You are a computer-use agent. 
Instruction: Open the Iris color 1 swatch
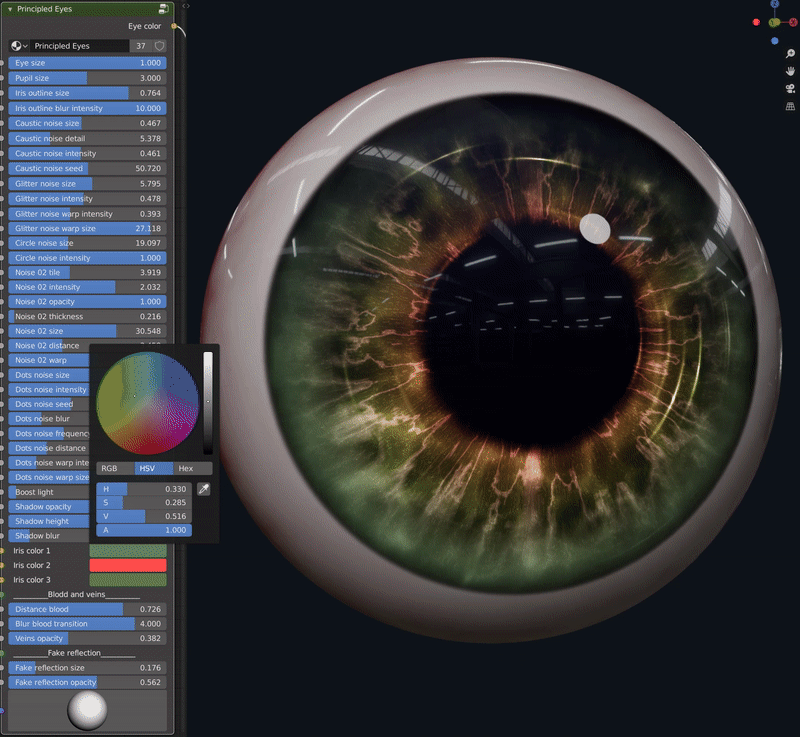(128, 551)
